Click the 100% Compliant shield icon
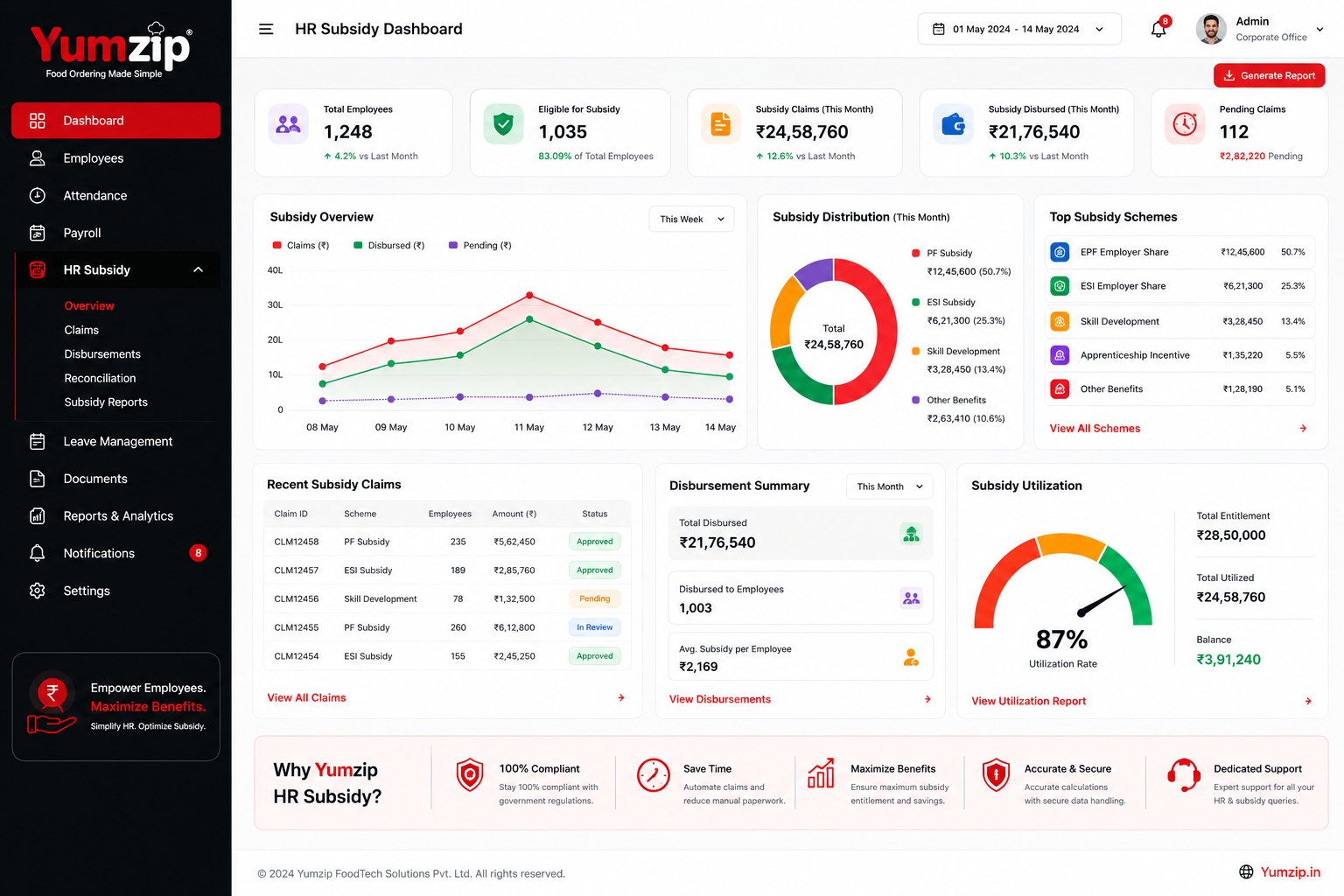 point(470,775)
